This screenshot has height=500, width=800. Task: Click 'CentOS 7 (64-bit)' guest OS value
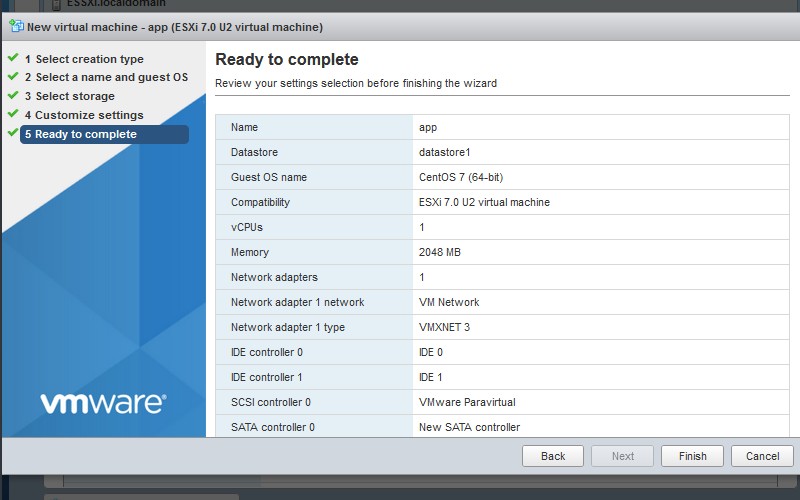coord(461,177)
